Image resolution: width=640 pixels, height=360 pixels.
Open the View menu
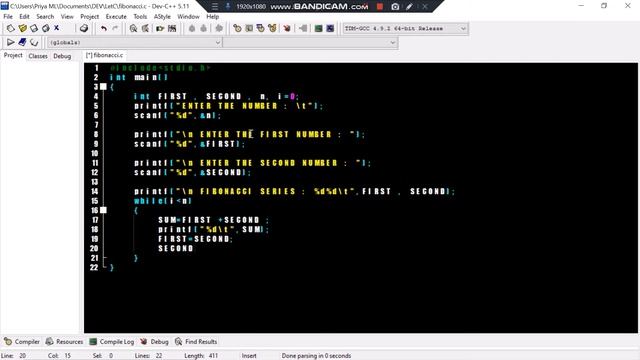67,16
